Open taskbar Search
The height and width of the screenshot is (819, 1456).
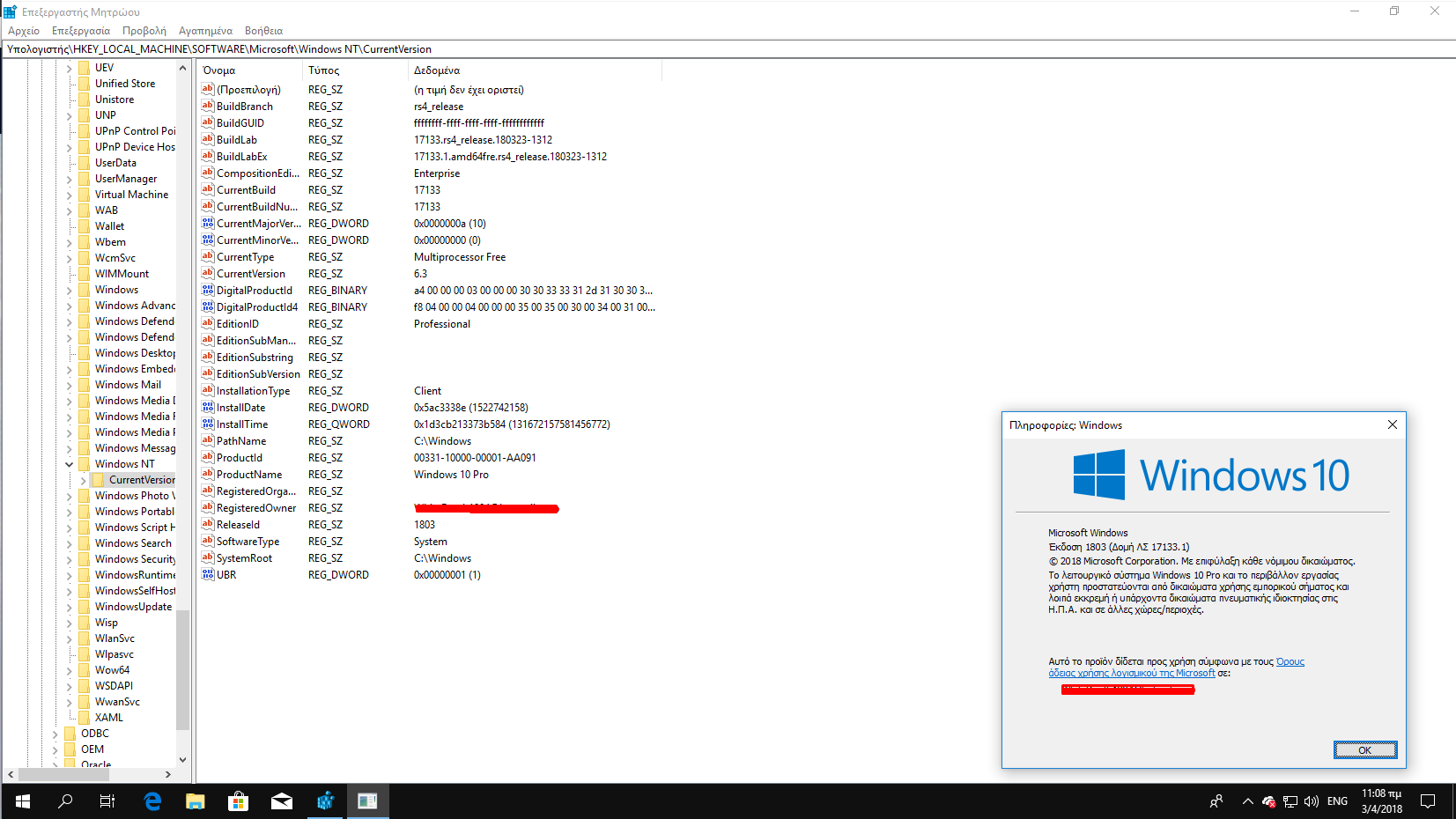[x=65, y=801]
